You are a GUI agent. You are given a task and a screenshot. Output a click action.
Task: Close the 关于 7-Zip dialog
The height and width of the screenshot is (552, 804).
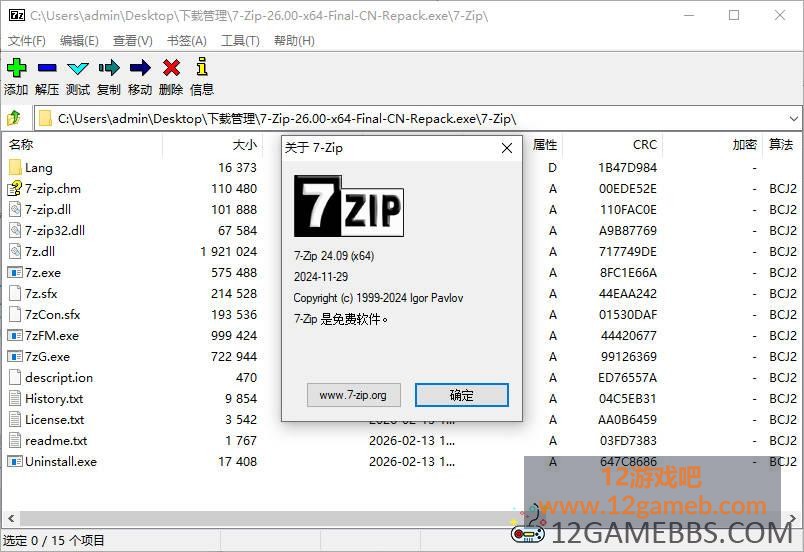tap(507, 148)
